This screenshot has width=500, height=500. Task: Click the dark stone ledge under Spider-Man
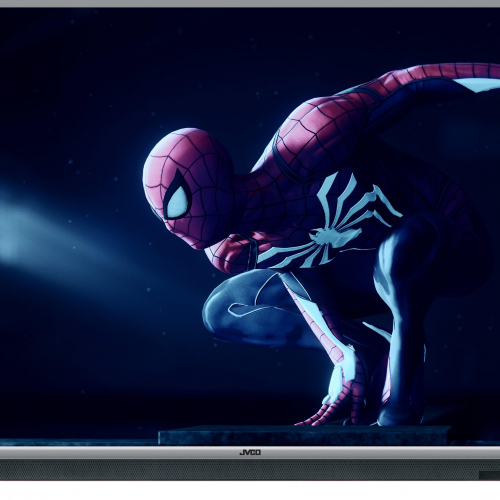[x=305, y=435]
